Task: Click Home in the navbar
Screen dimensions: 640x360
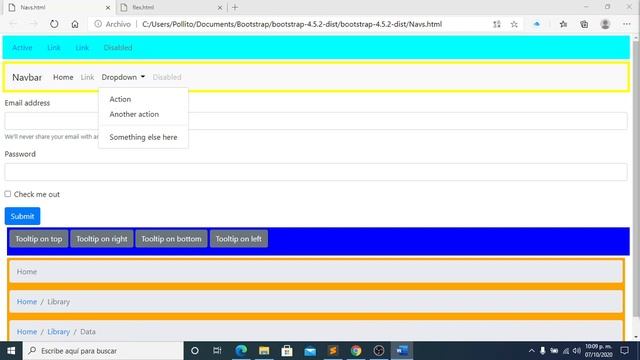Action: click(x=63, y=77)
